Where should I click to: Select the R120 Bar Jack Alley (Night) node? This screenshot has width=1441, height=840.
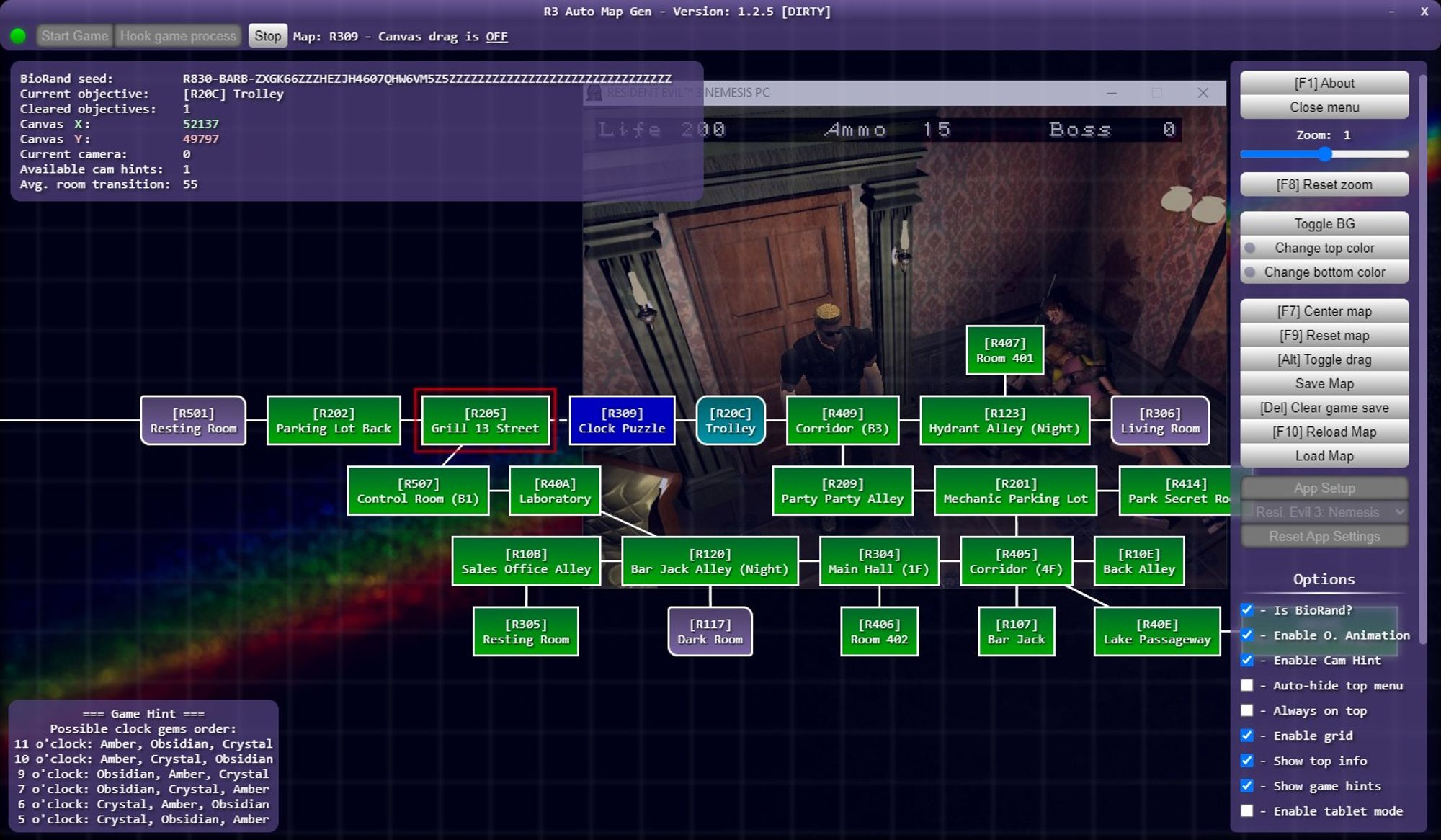[x=710, y=561]
